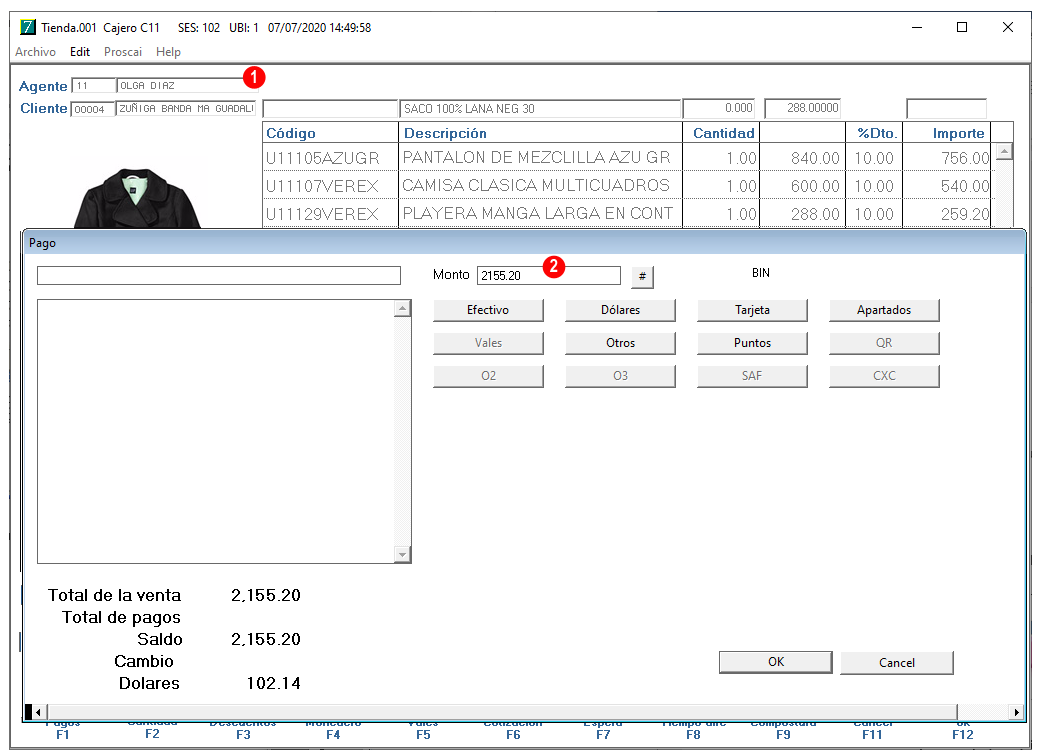
Task: Click the Otros payment button
Action: tap(620, 343)
